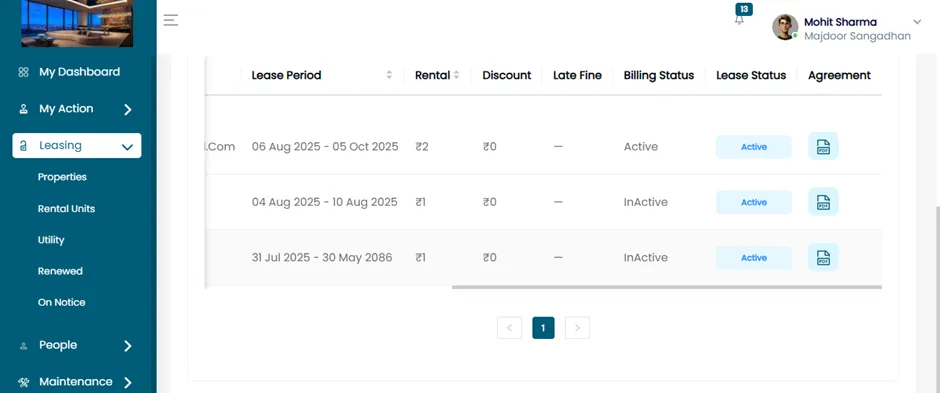This screenshot has width=940, height=393.
Task: Click InActive billing status in 31 Jul row
Action: 646,258
